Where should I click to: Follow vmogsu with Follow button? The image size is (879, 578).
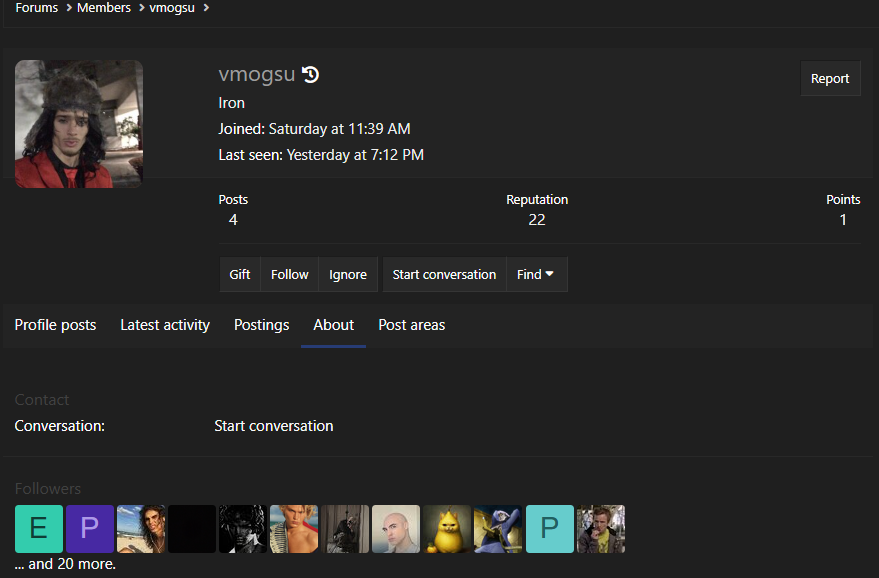pos(289,274)
